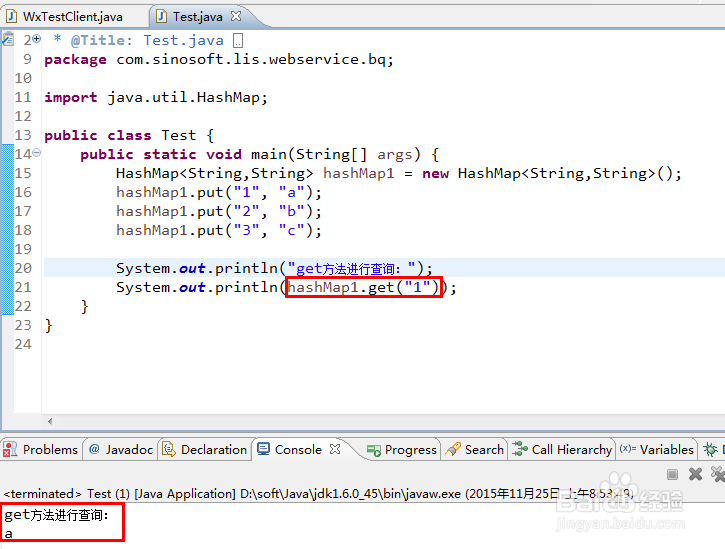
Task: Click the Search flashlight icon
Action: (453, 449)
